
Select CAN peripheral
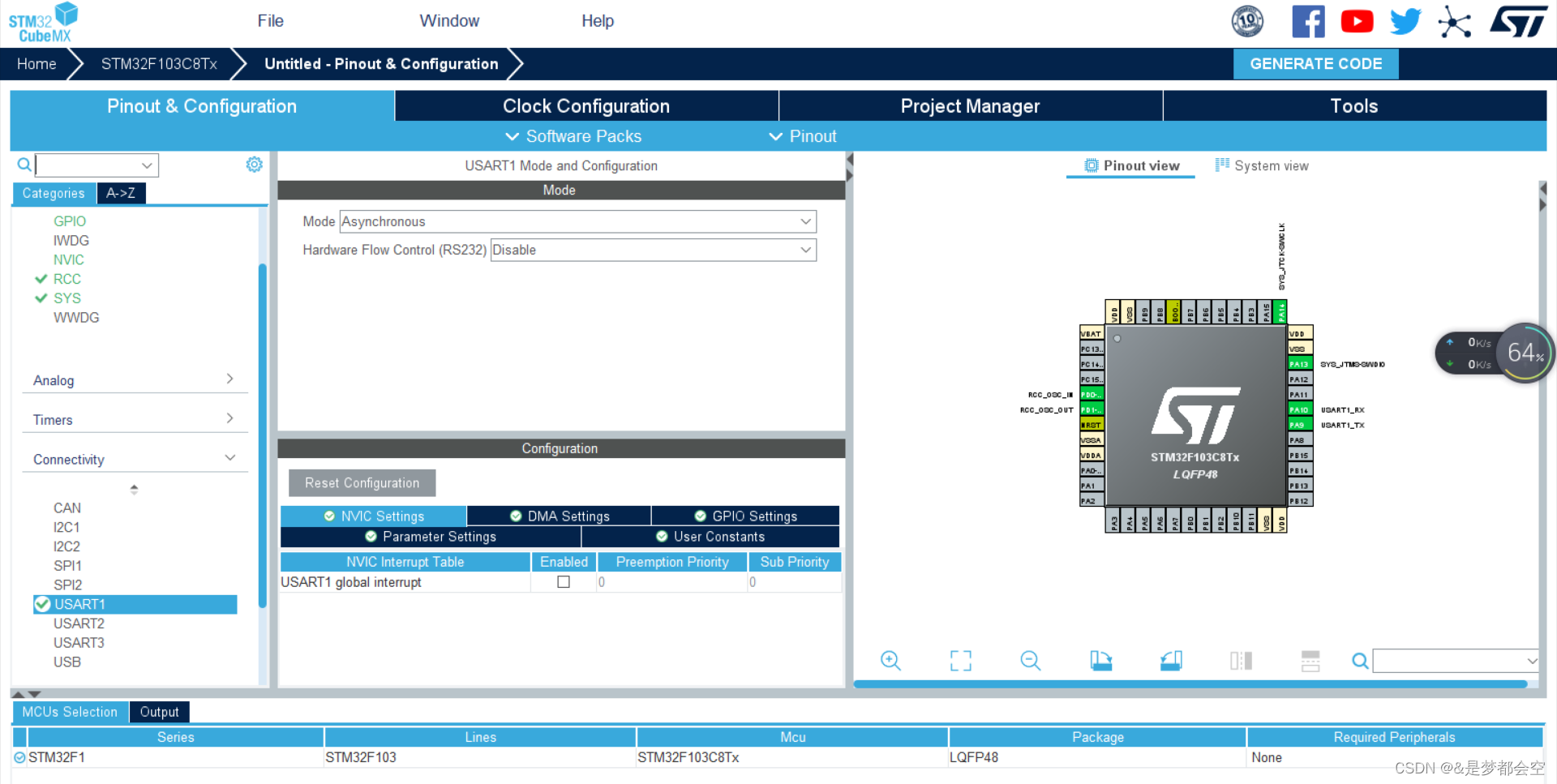coord(67,508)
